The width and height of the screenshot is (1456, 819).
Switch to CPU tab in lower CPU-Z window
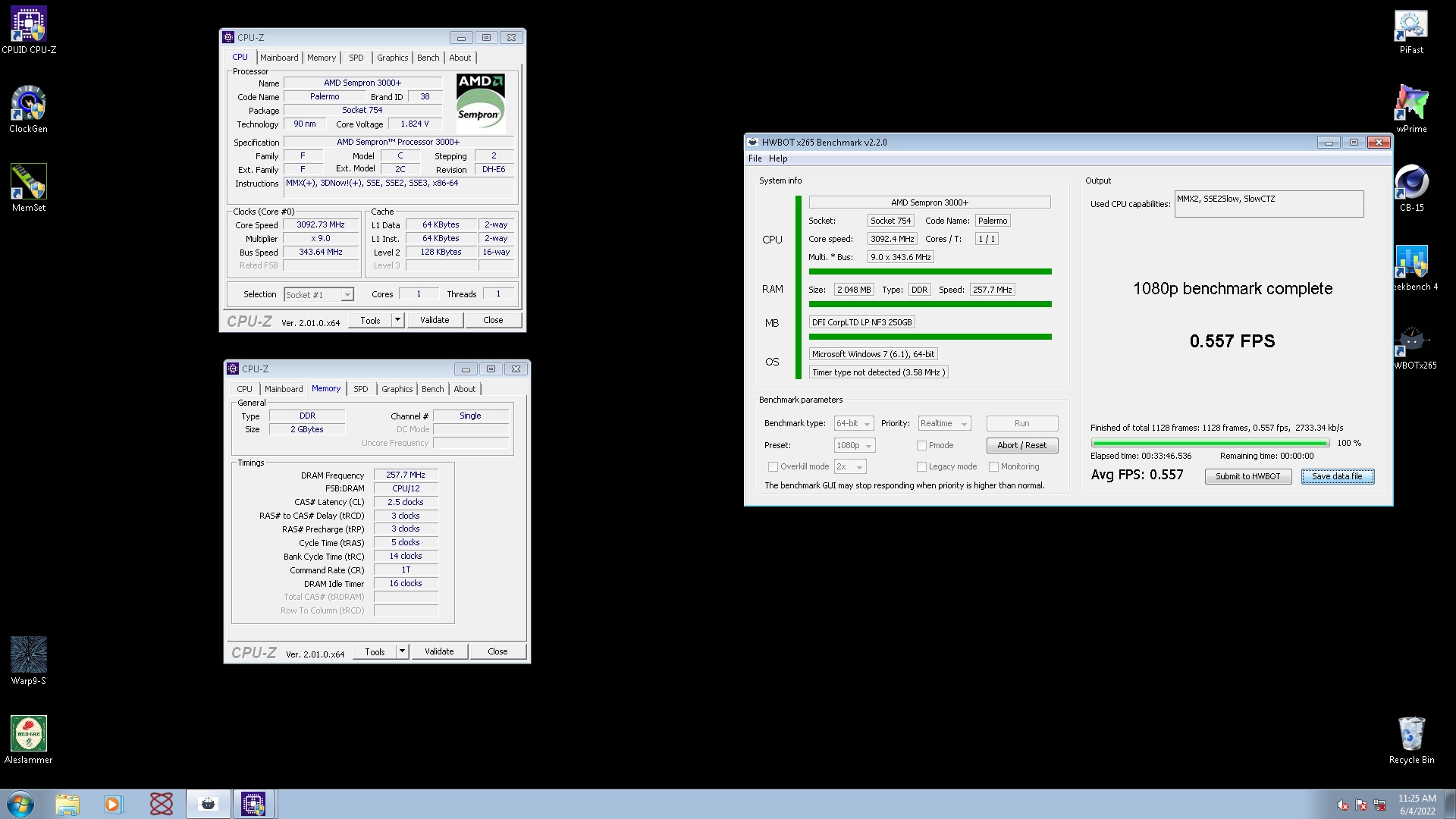[x=244, y=389]
